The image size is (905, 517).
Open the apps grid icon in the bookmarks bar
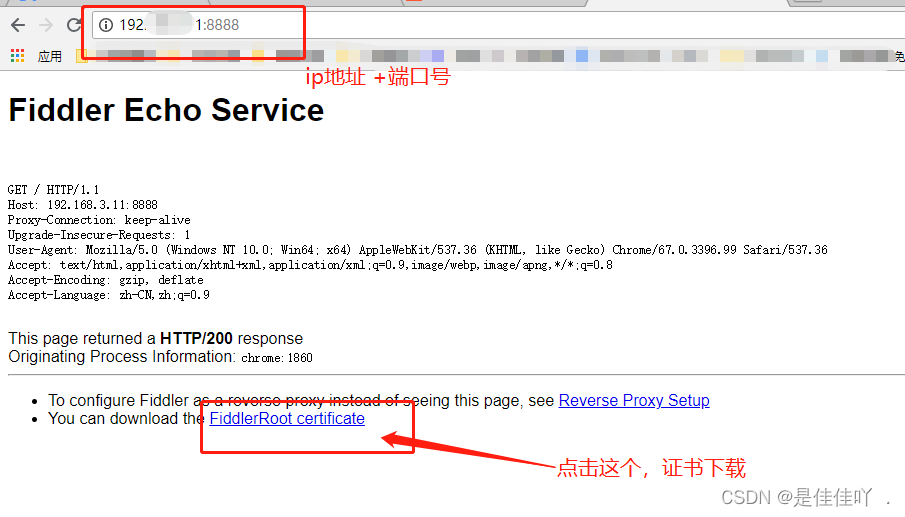click(x=17, y=55)
